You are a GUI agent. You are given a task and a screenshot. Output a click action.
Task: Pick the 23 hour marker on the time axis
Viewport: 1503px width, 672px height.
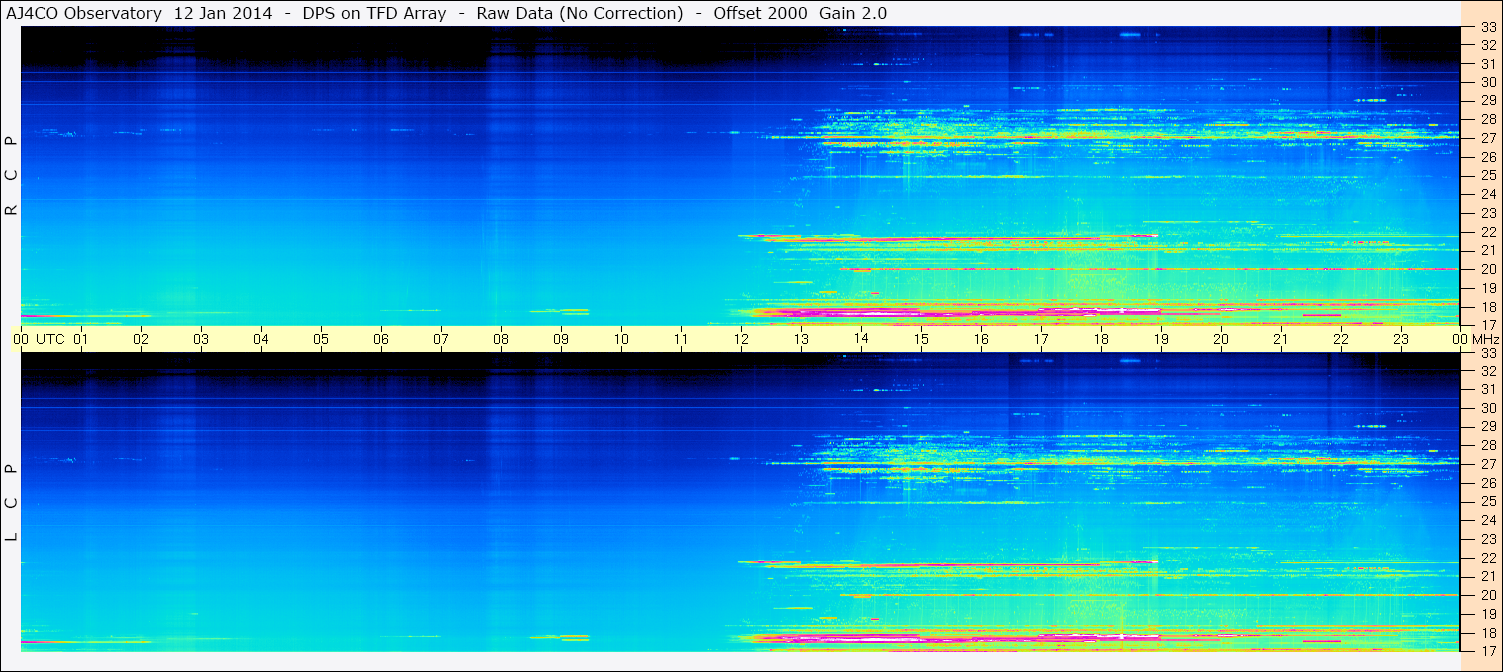pyautogui.click(x=1401, y=339)
